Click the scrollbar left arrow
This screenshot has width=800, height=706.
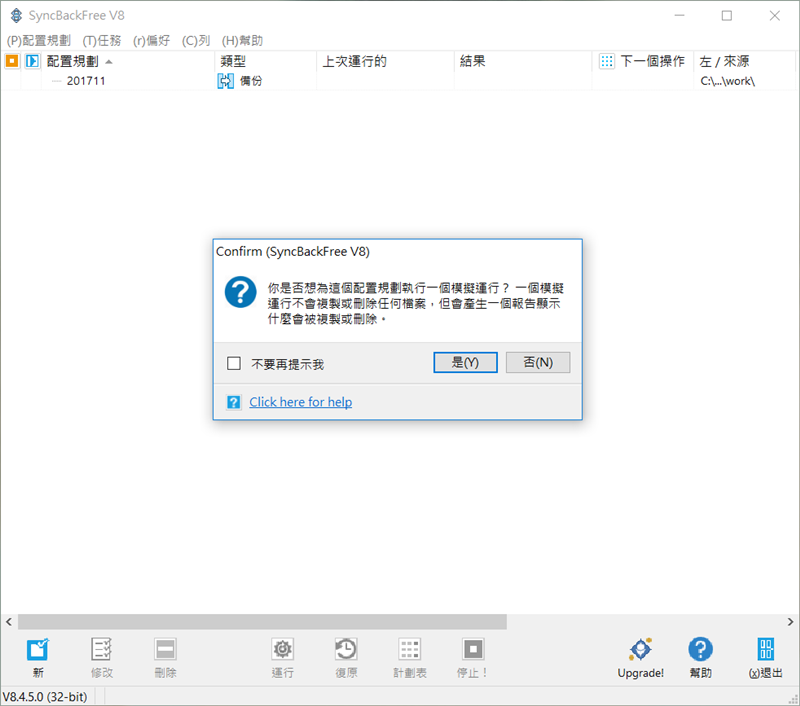pos(9,622)
